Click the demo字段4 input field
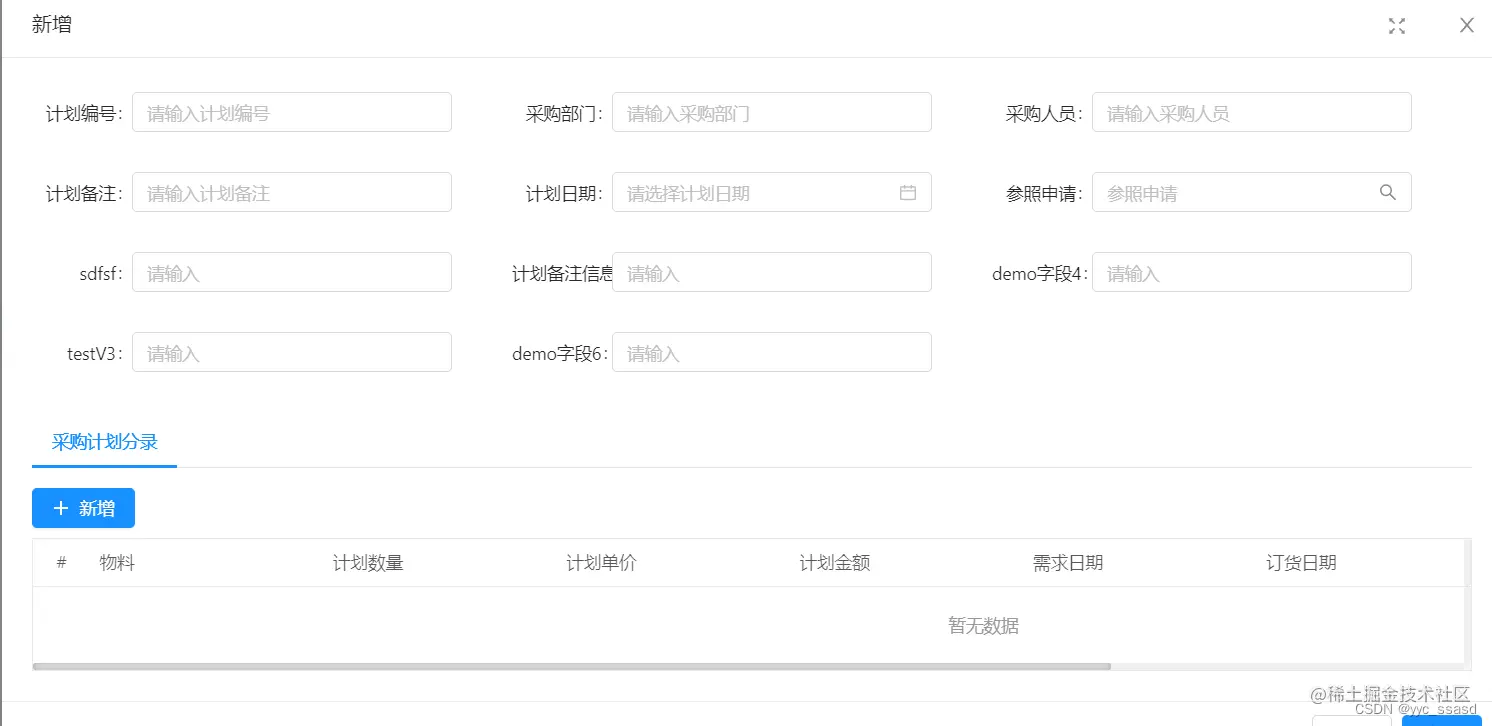Image resolution: width=1492 pixels, height=726 pixels. point(1252,271)
